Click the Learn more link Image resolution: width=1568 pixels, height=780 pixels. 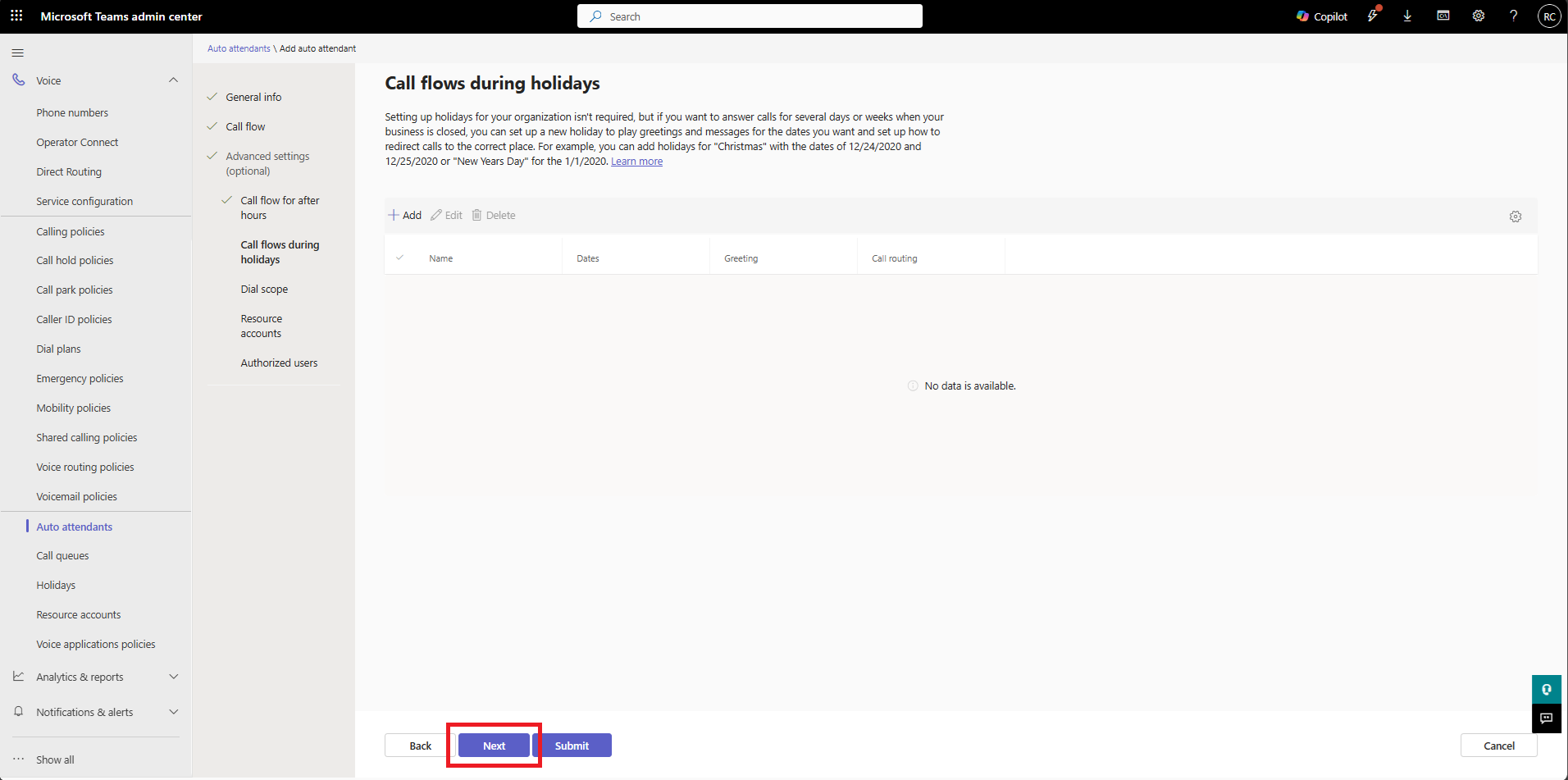(x=636, y=162)
